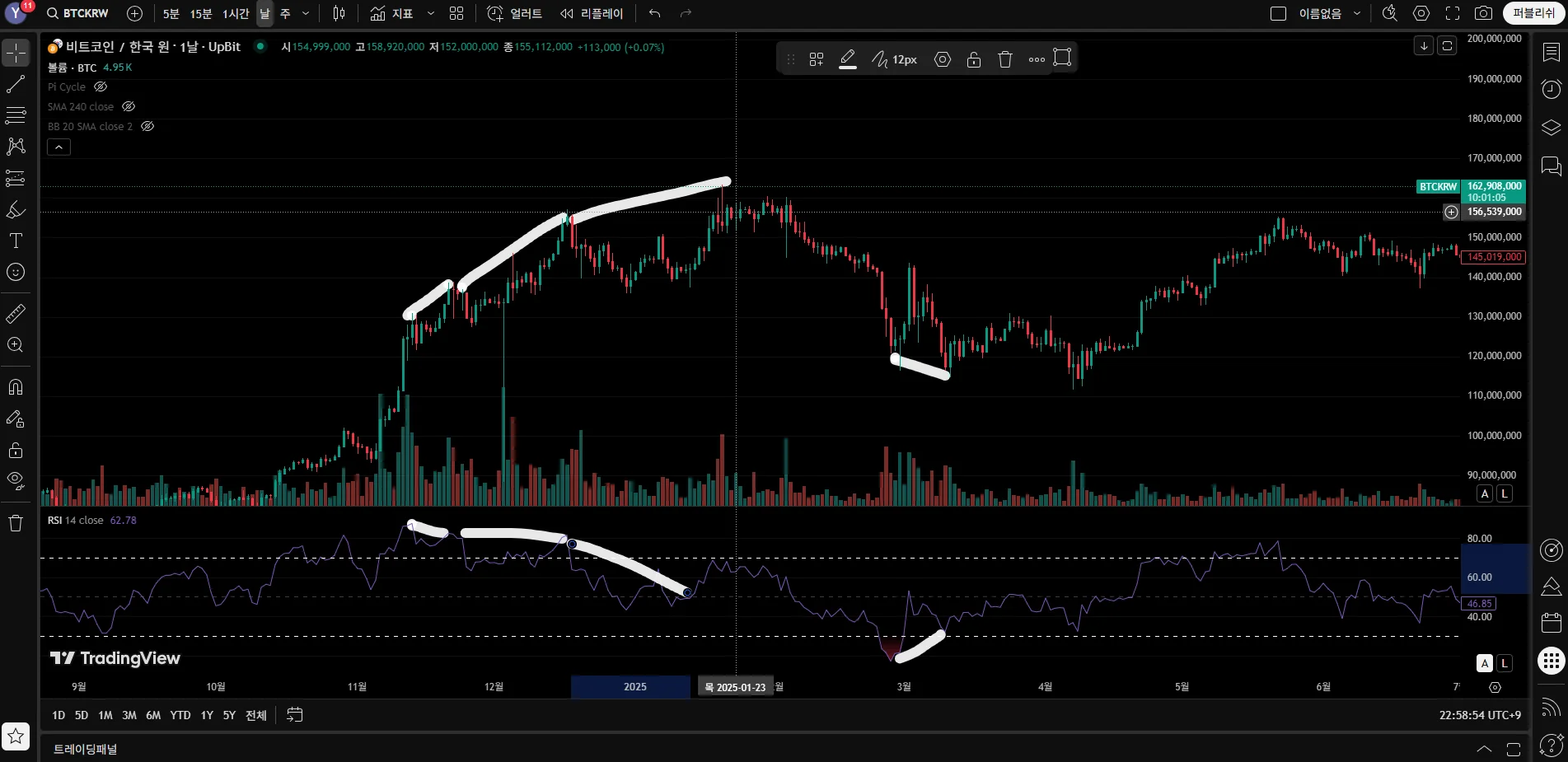
Task: Select the 1D date range
Action: (x=59, y=715)
